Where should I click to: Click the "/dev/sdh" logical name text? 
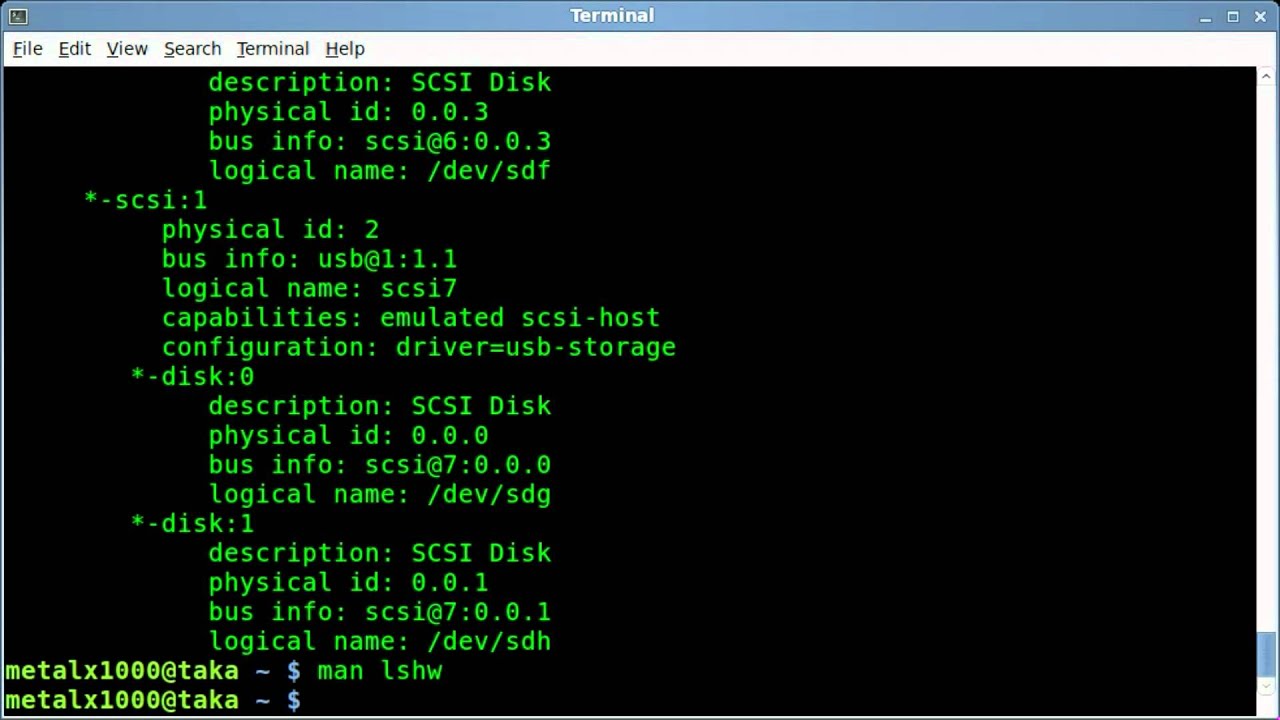click(489, 641)
